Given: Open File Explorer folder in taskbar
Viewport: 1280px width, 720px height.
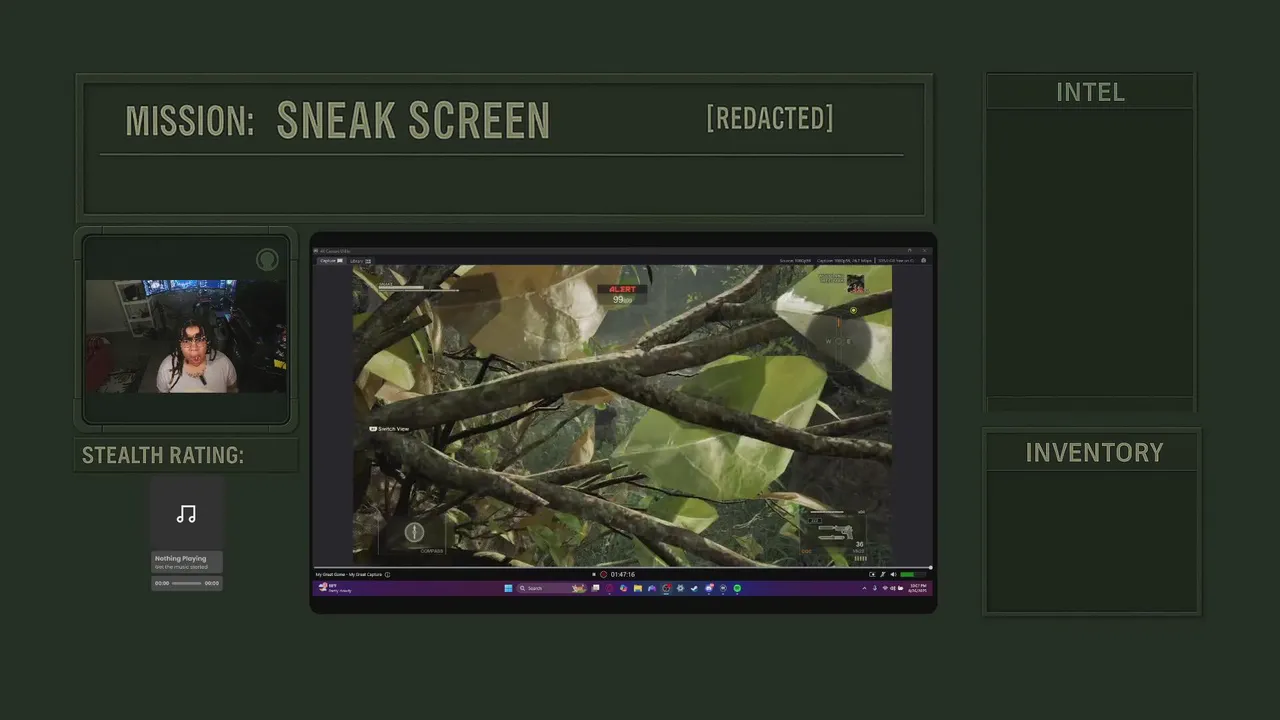Looking at the screenshot, I should (x=637, y=588).
